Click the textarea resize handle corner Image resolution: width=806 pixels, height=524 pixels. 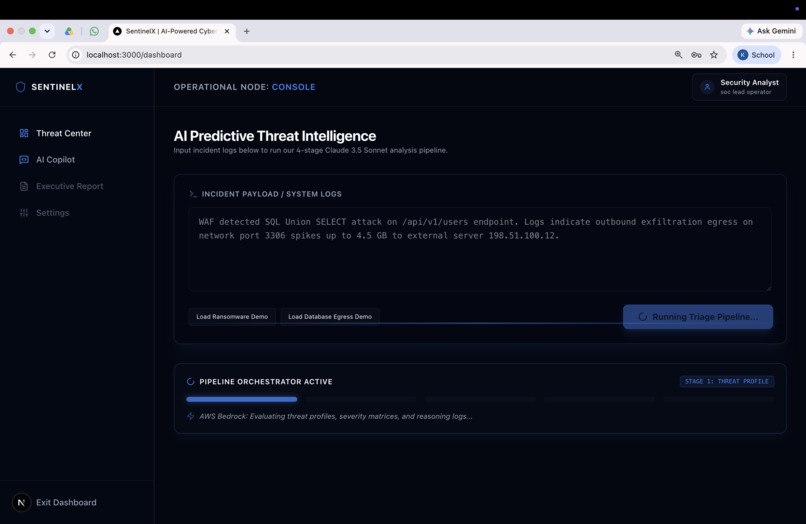(768, 288)
